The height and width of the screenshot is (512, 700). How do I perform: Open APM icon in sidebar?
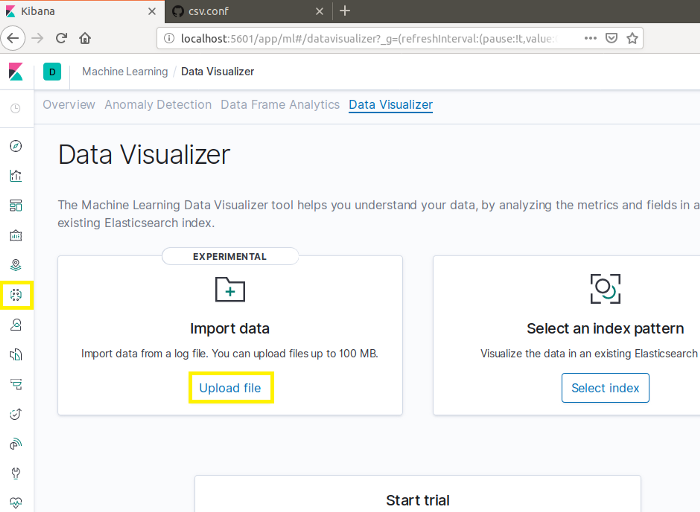pos(16,384)
